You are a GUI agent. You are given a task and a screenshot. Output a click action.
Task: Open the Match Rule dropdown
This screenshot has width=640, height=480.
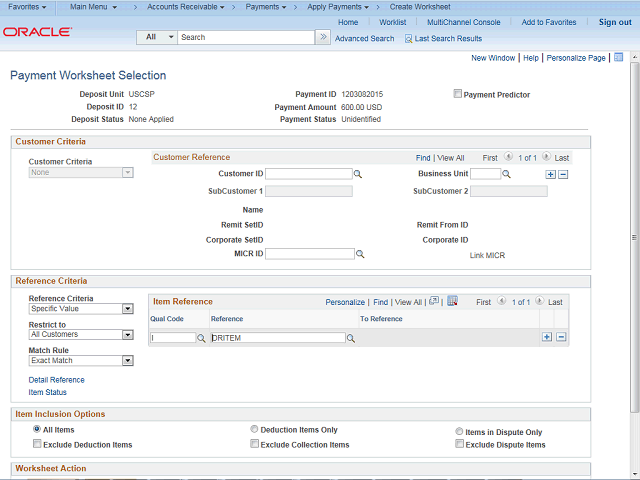tap(127, 360)
